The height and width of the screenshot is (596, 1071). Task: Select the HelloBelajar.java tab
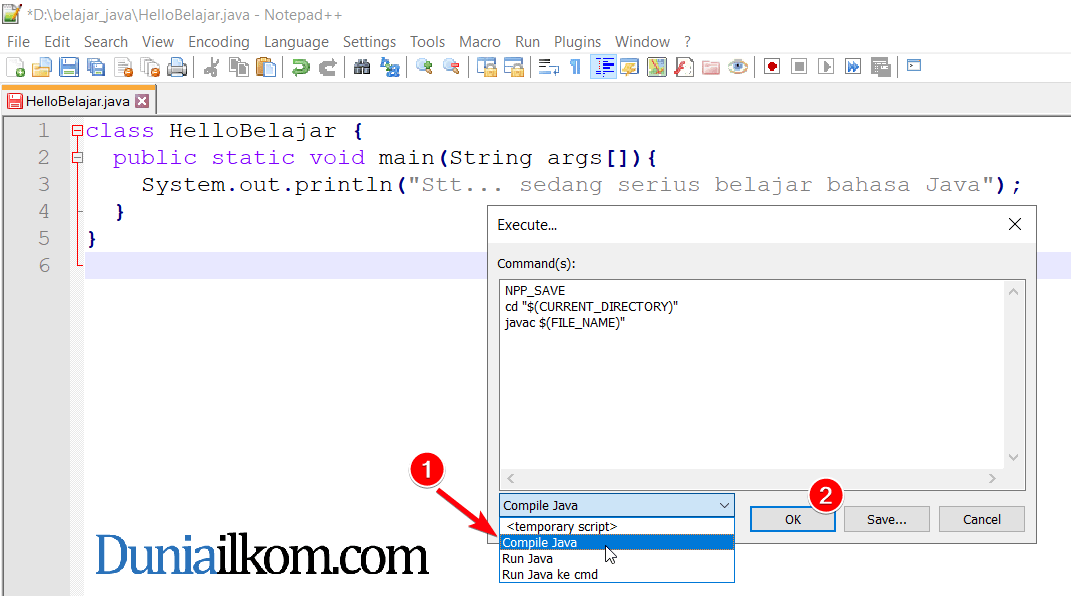[77, 101]
